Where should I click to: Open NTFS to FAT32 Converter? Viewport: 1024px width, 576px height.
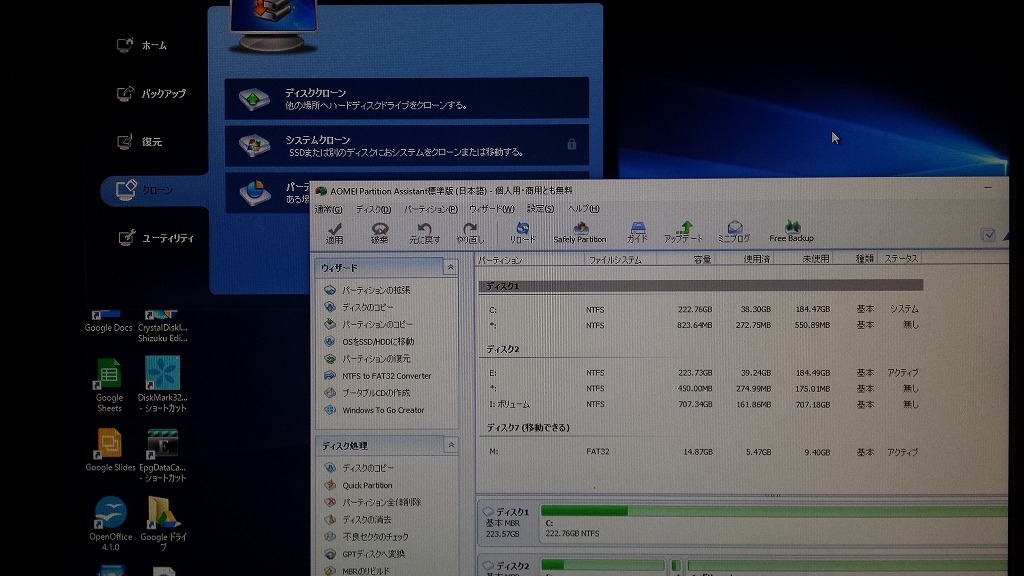(378, 376)
